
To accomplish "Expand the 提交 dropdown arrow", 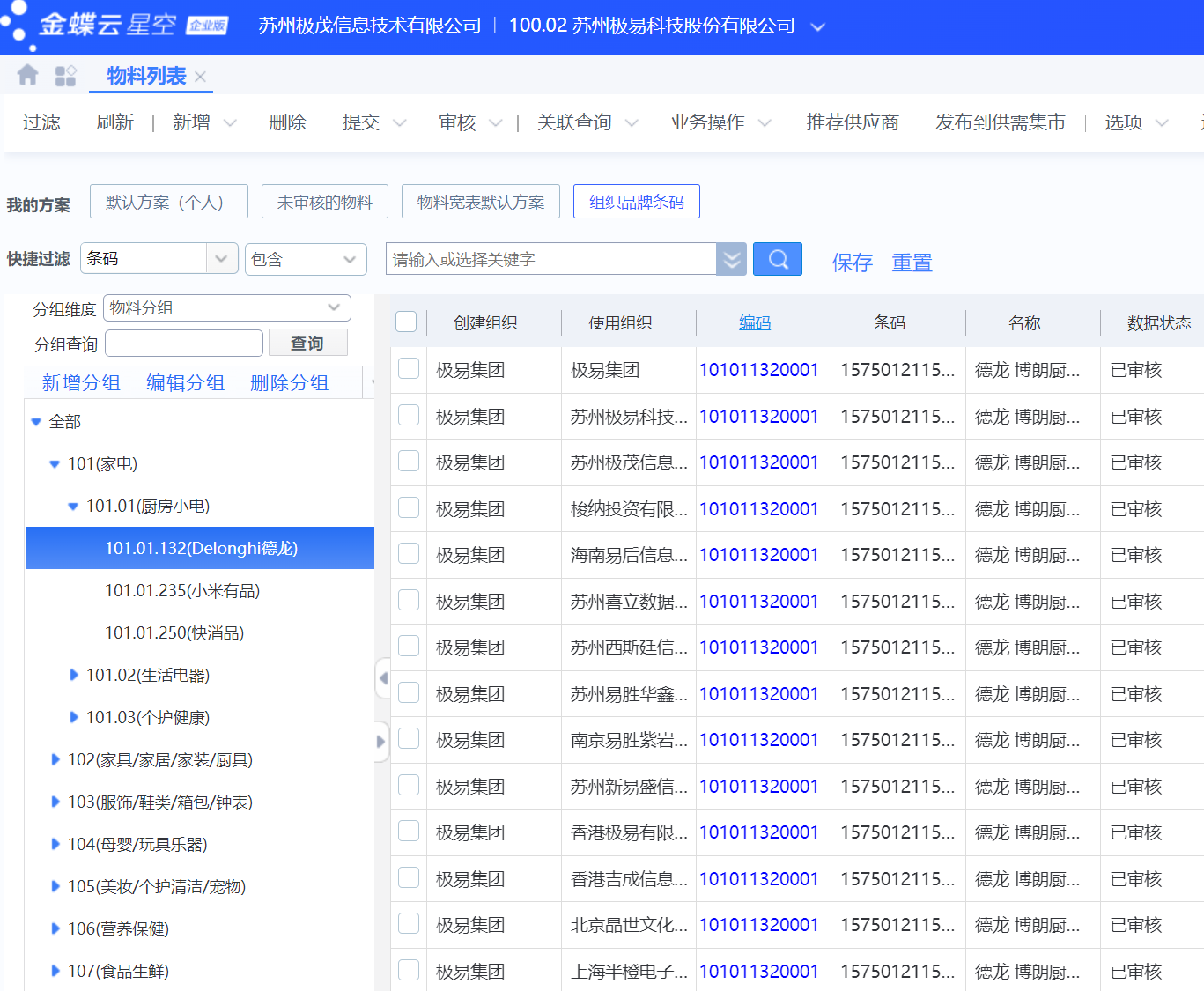I will (x=400, y=123).
